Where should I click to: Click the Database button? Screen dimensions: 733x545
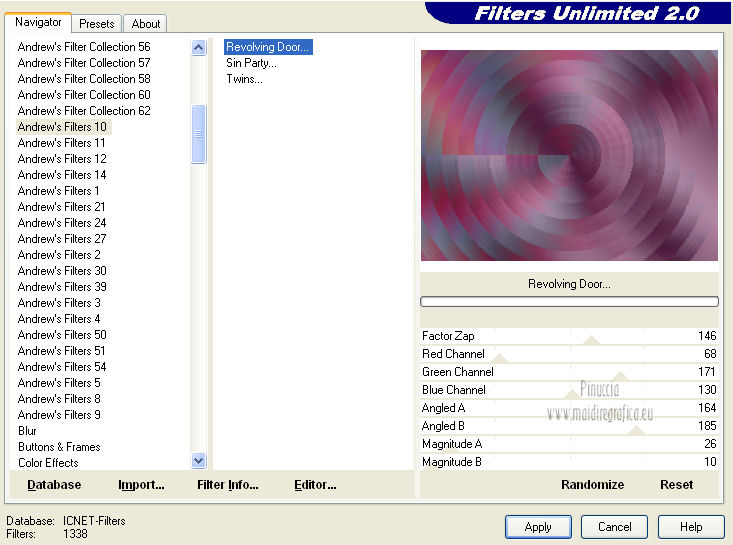[x=54, y=485]
